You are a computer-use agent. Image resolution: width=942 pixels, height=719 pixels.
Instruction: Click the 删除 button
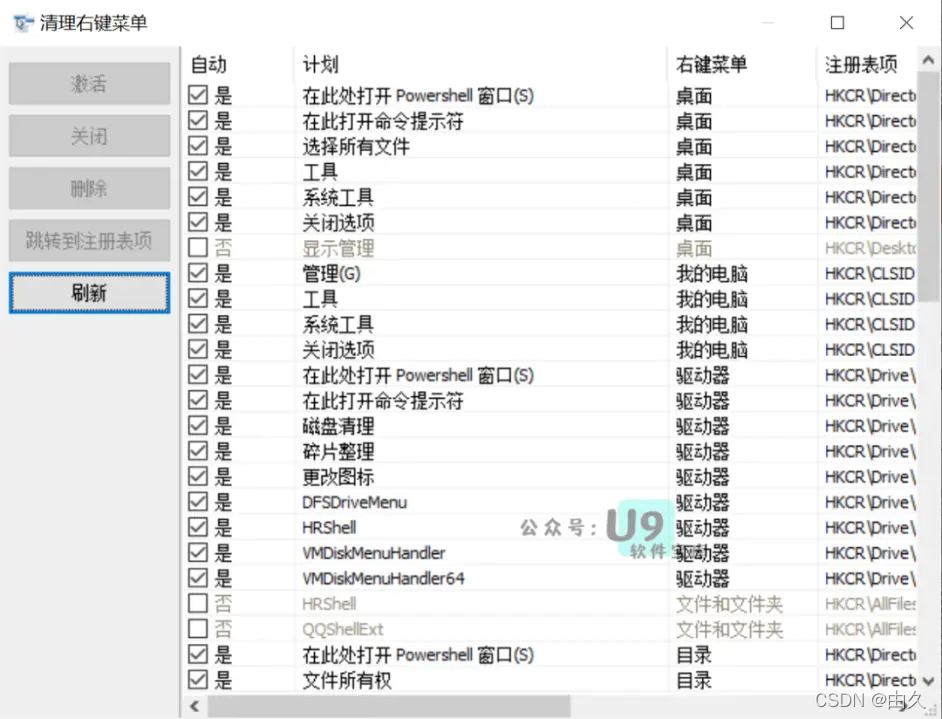pyautogui.click(x=90, y=189)
